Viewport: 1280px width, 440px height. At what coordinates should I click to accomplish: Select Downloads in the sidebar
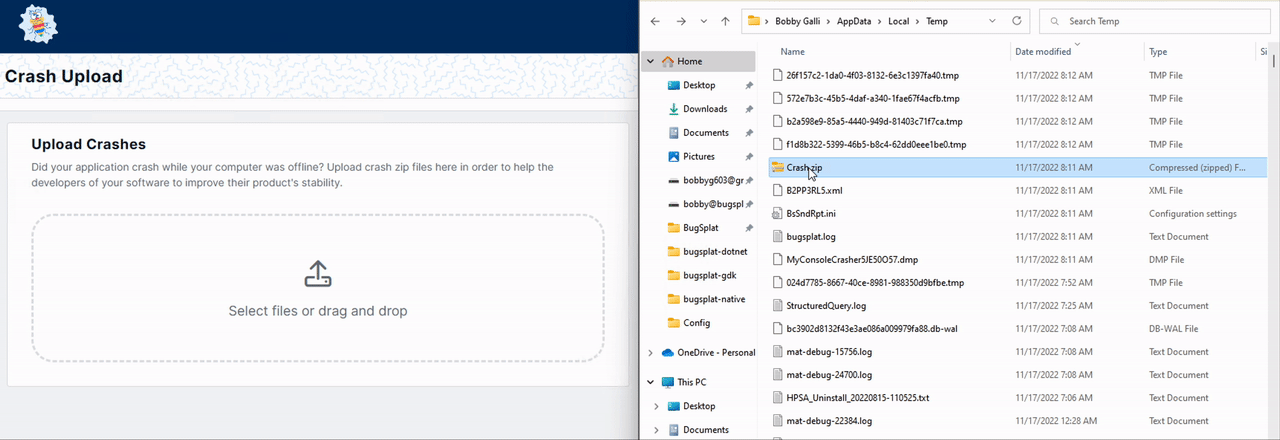(x=704, y=109)
